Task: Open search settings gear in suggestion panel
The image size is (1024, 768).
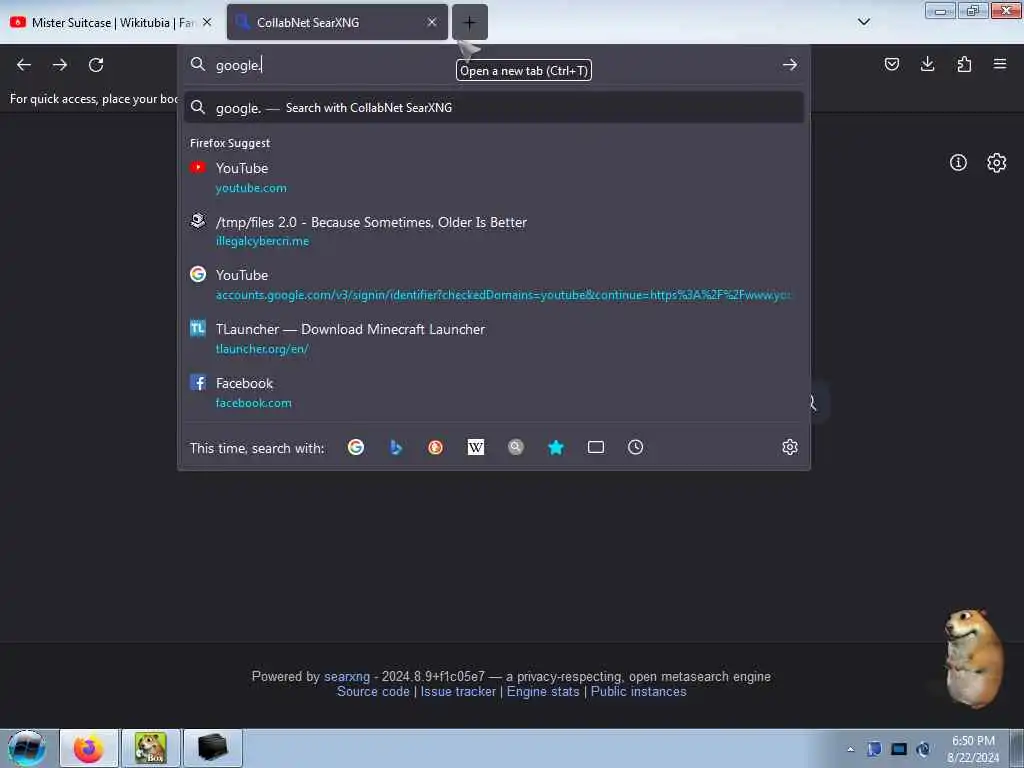Action: click(790, 447)
